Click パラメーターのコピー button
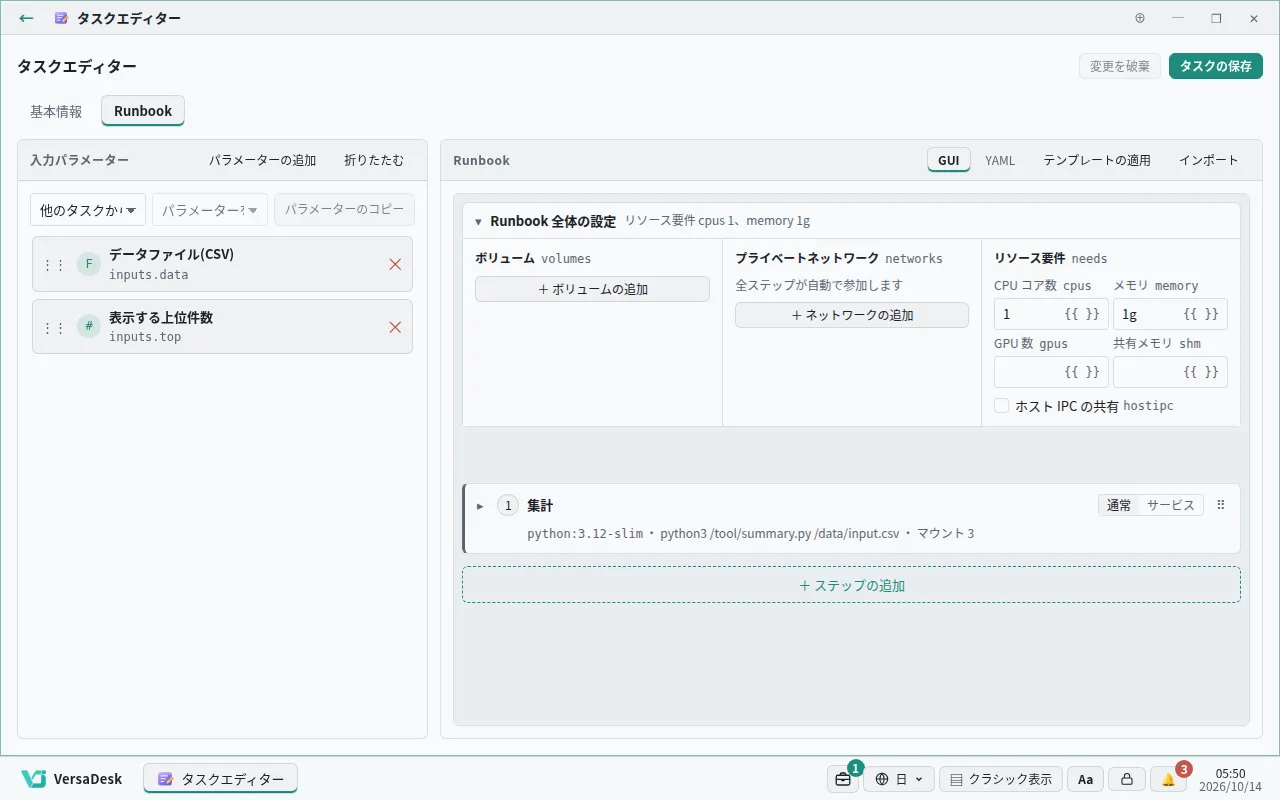 [344, 210]
